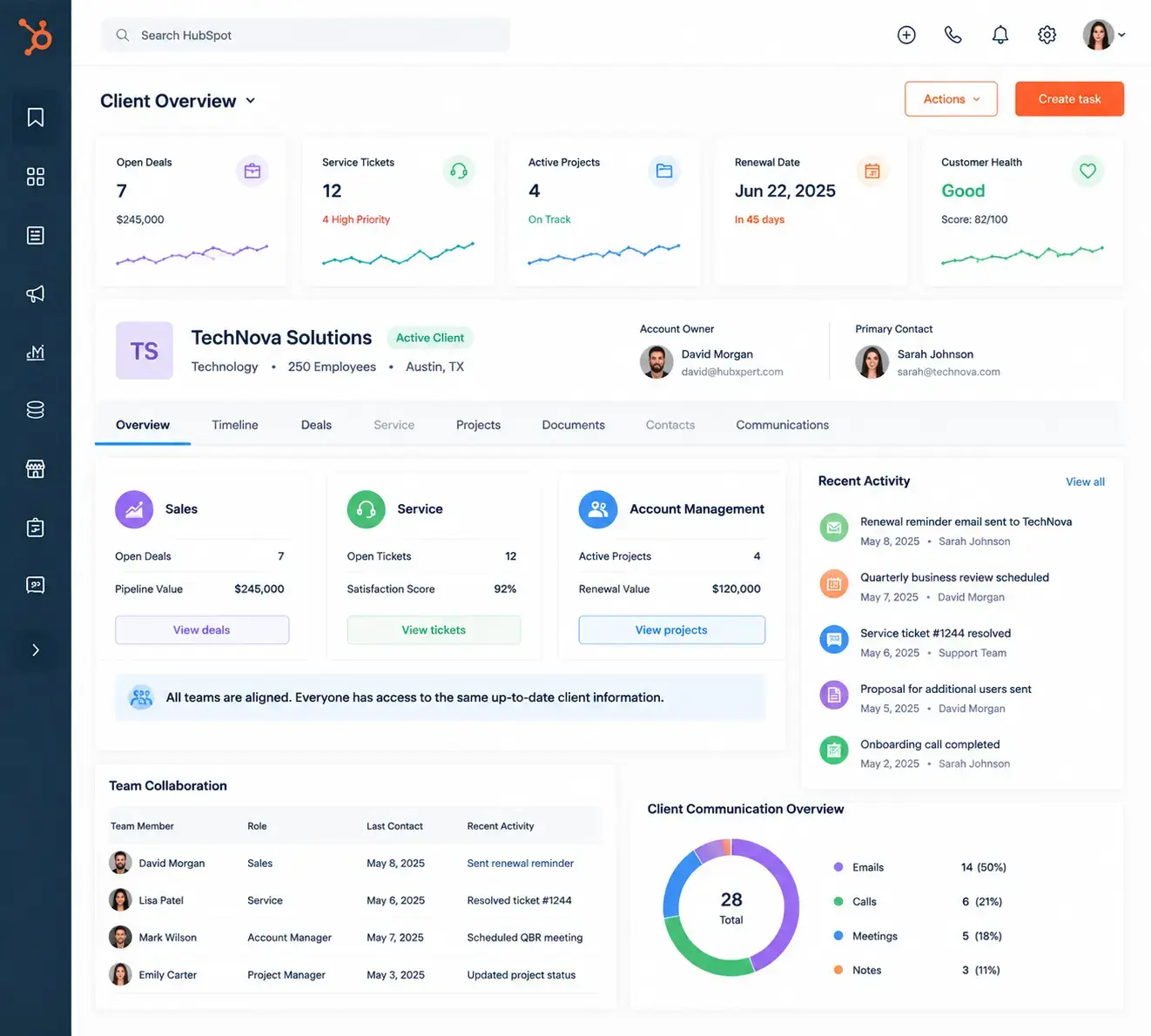Click the TS company logo tile

pyautogui.click(x=145, y=351)
